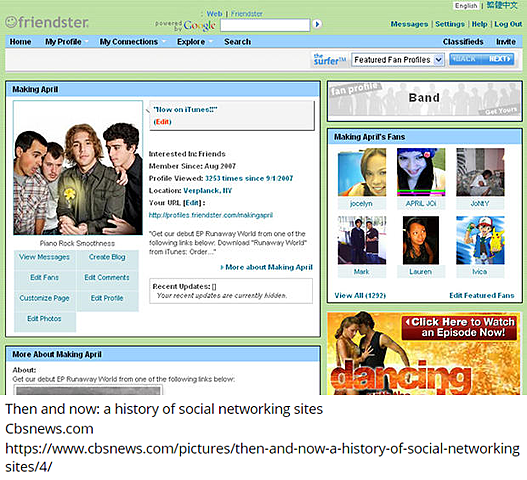527x480 pixels.
Task: Click the APRIL JOI name link
Action: (420, 204)
